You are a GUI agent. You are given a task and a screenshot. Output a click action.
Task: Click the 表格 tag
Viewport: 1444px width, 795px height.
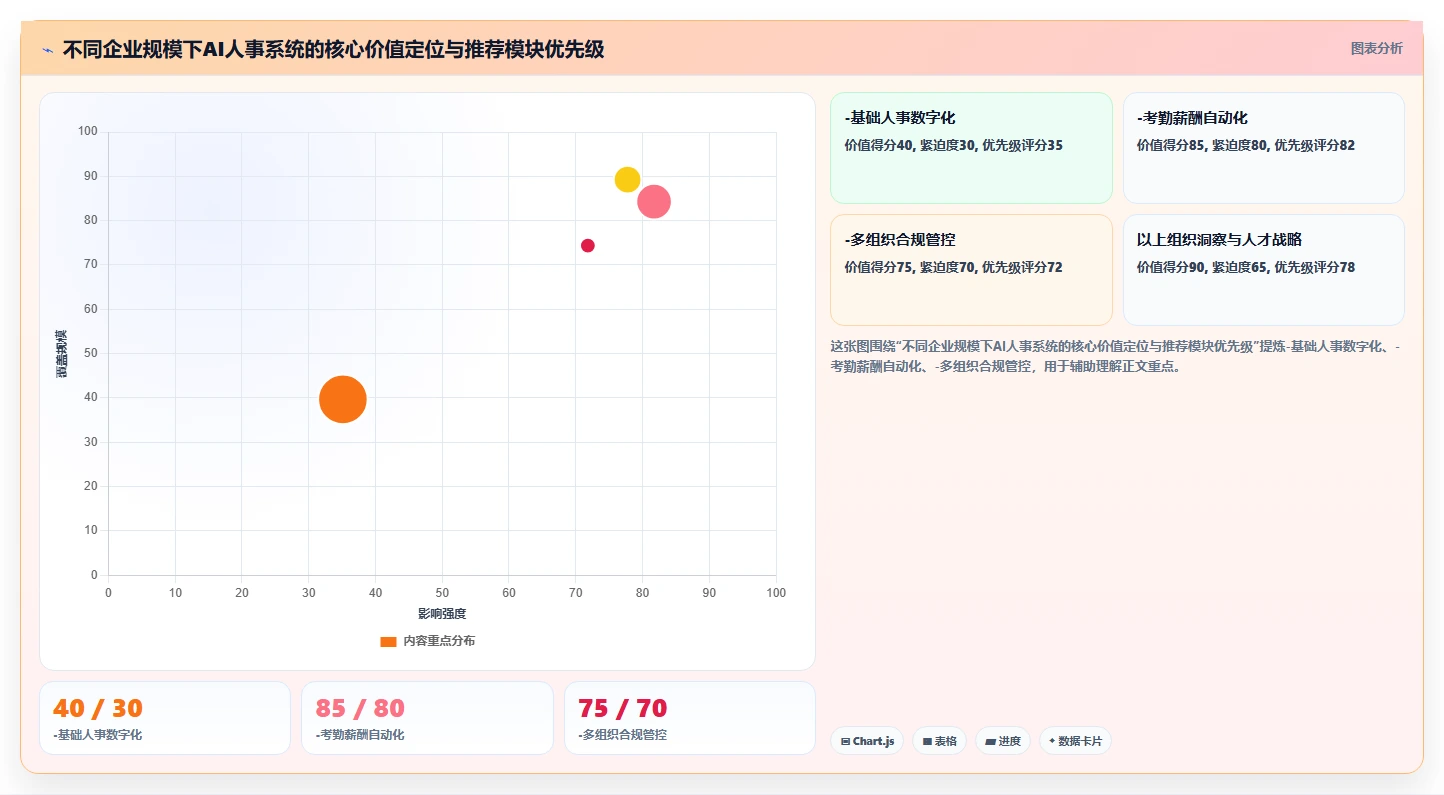click(x=939, y=741)
